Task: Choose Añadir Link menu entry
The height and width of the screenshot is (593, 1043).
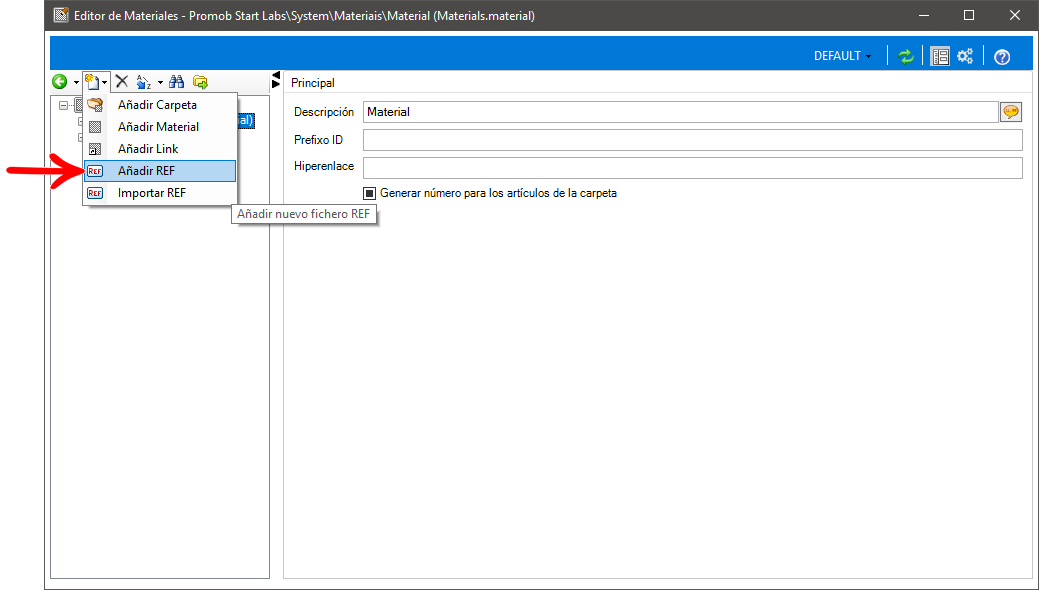Action: (160, 148)
